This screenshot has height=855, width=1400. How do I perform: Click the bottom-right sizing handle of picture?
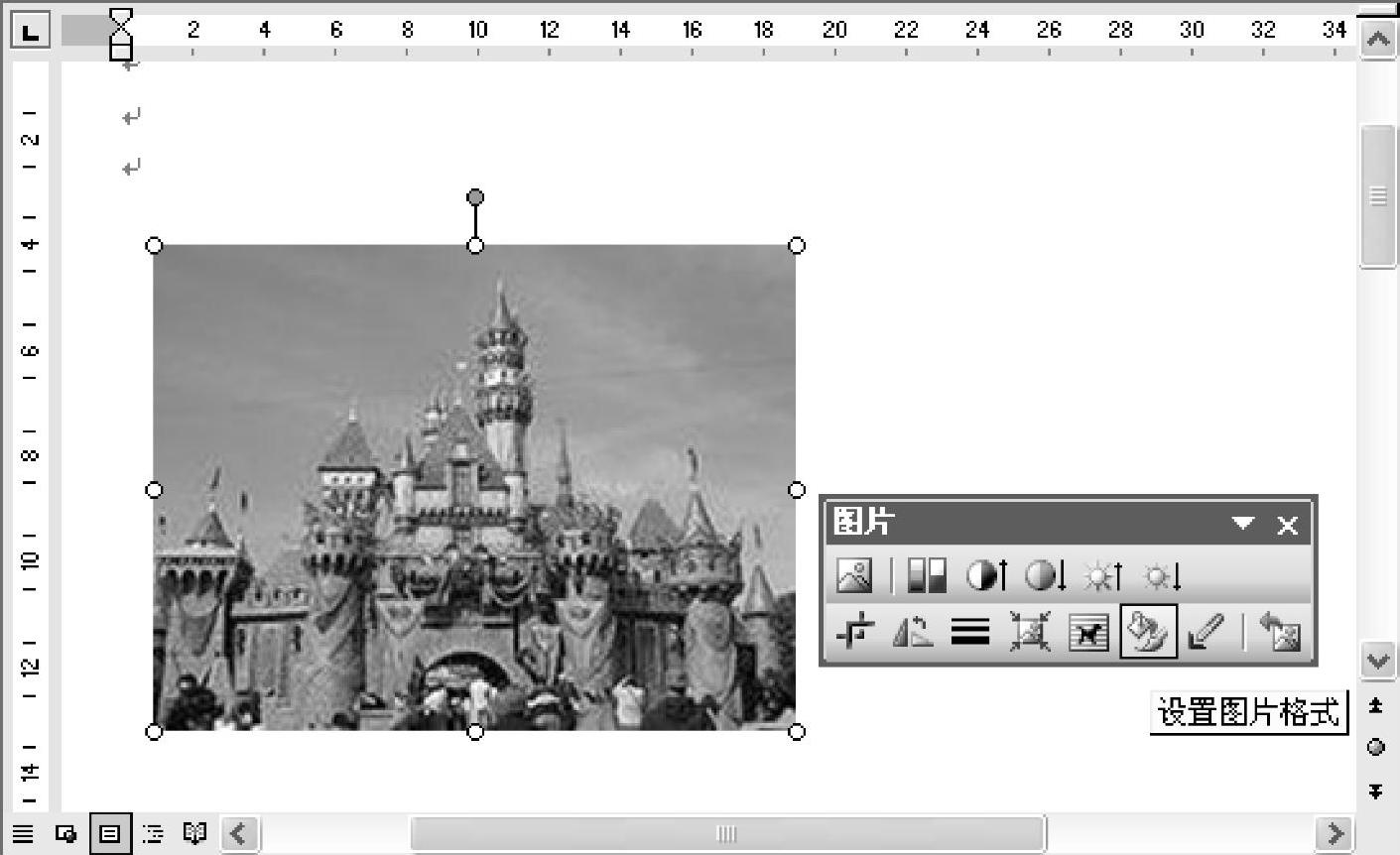(x=797, y=732)
